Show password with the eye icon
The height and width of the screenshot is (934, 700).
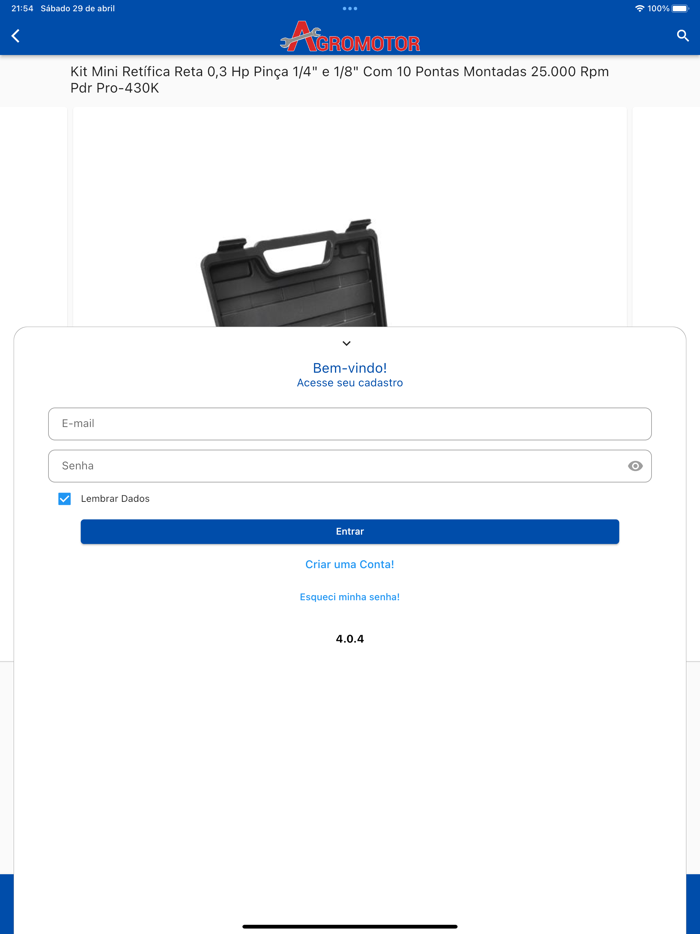635,466
